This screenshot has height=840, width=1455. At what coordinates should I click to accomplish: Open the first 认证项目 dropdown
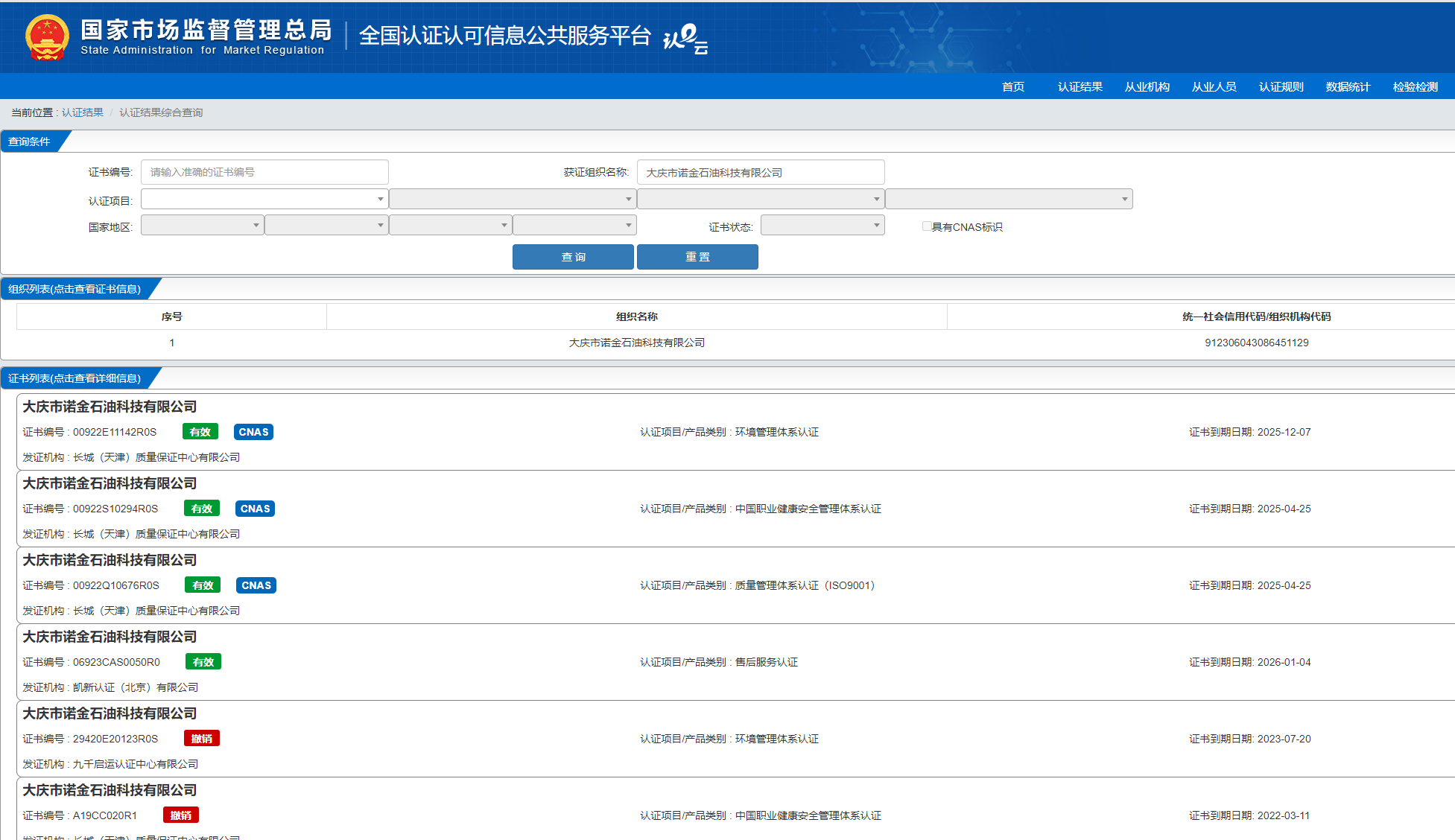click(264, 199)
